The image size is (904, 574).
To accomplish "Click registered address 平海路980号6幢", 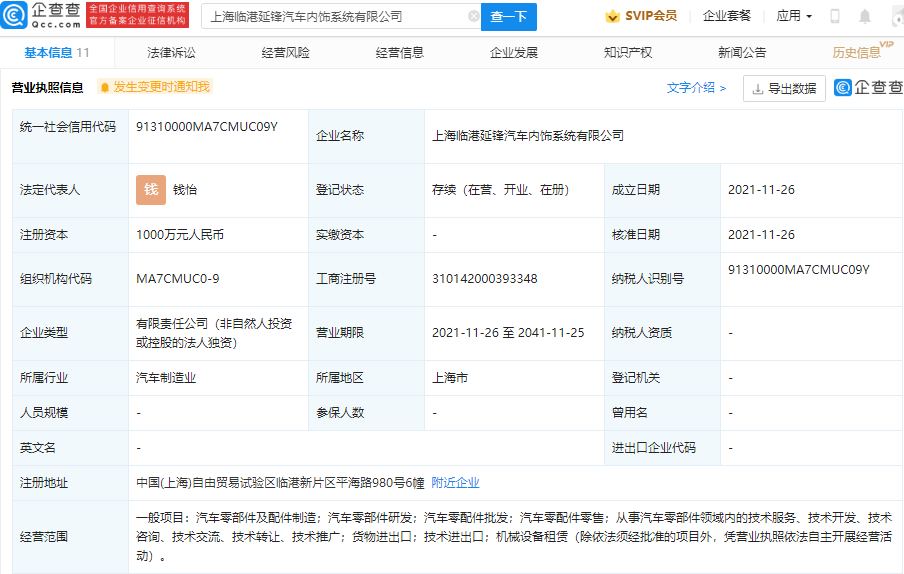I will click(280, 483).
